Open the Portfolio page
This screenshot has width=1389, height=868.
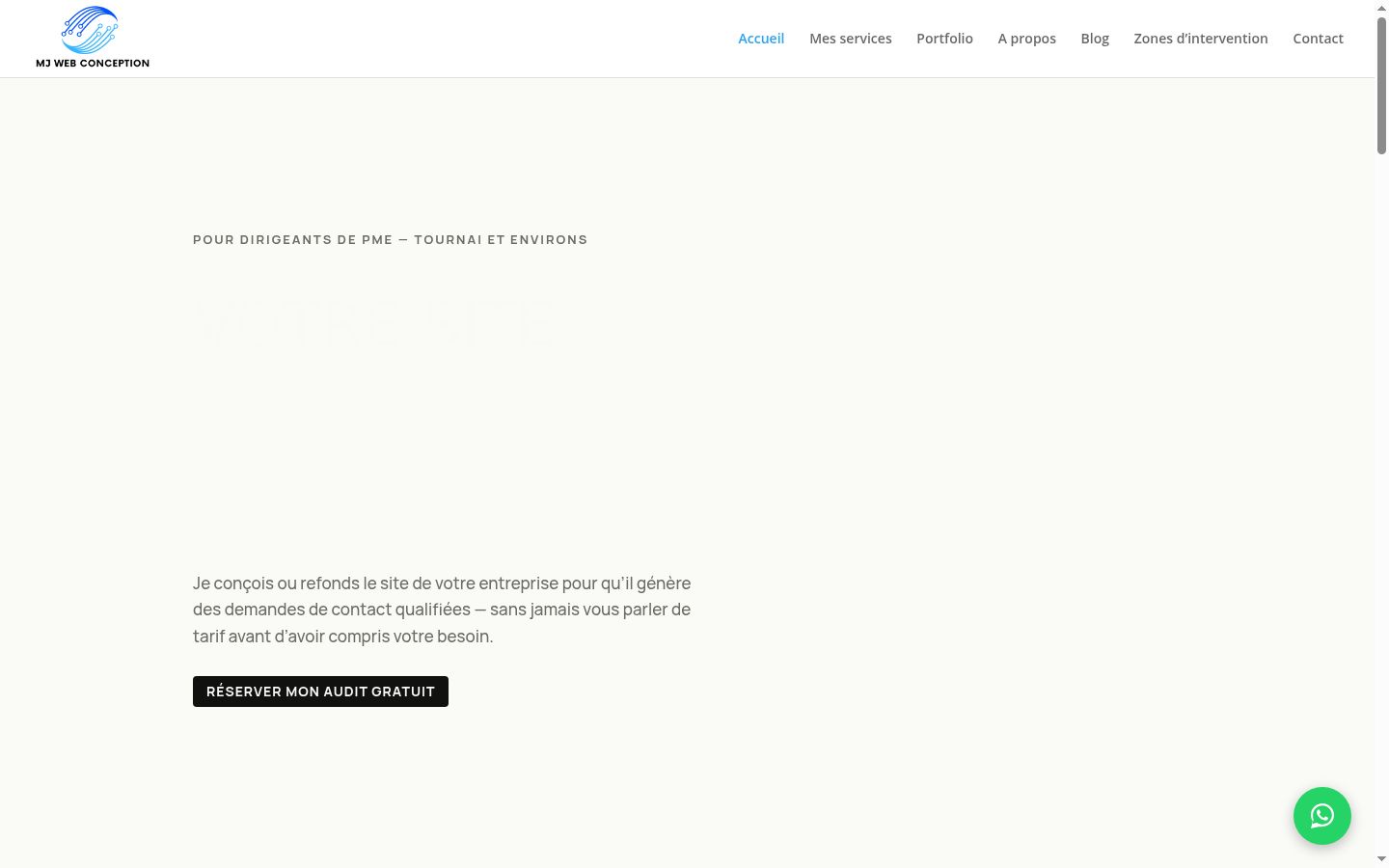944,39
